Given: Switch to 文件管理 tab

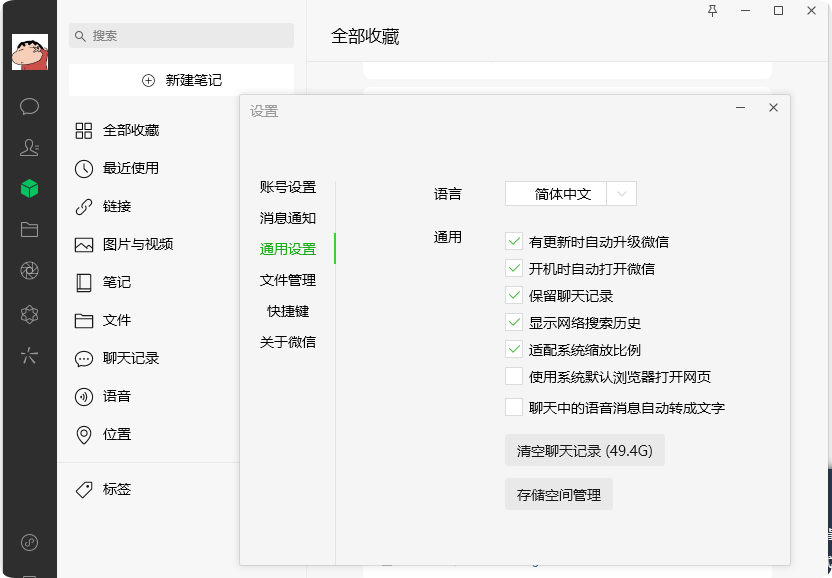Looking at the screenshot, I should pyautogui.click(x=288, y=280).
